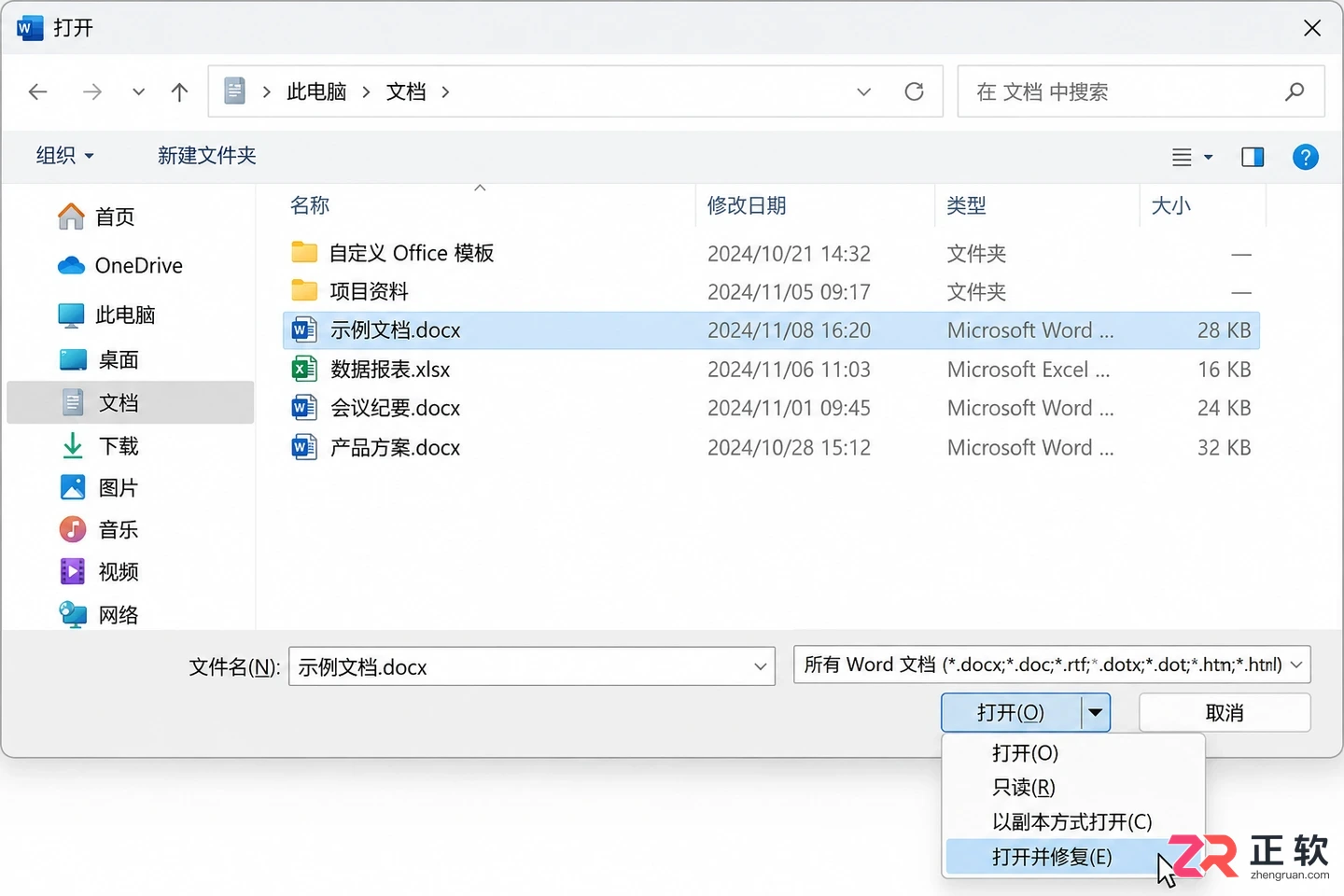Choose 只读(R) from the open menu
Image resolution: width=1344 pixels, height=896 pixels.
pyautogui.click(x=1073, y=788)
